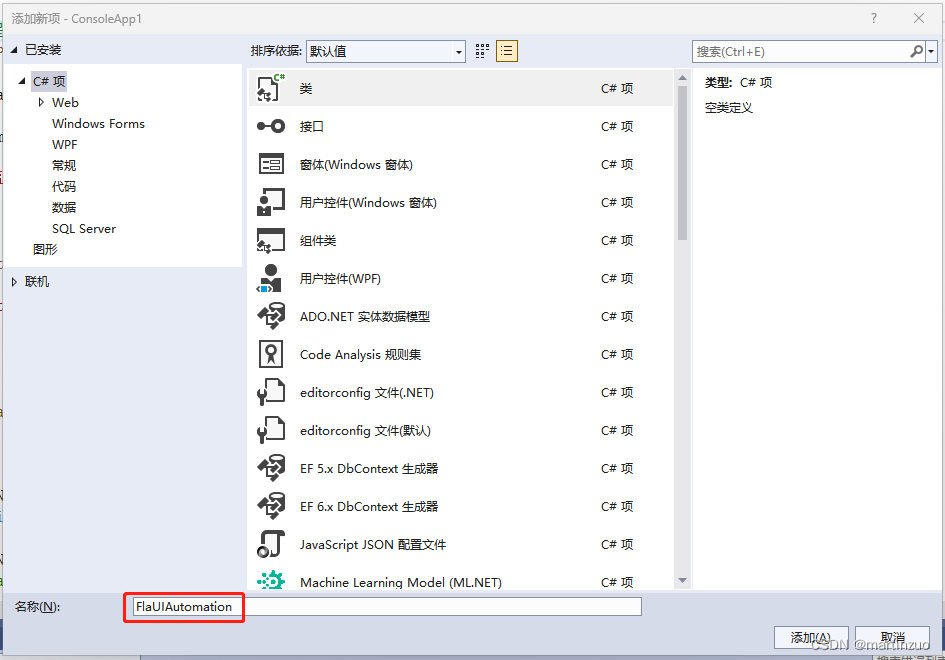Select the 图形 category
Image resolution: width=945 pixels, height=660 pixels.
(45, 249)
